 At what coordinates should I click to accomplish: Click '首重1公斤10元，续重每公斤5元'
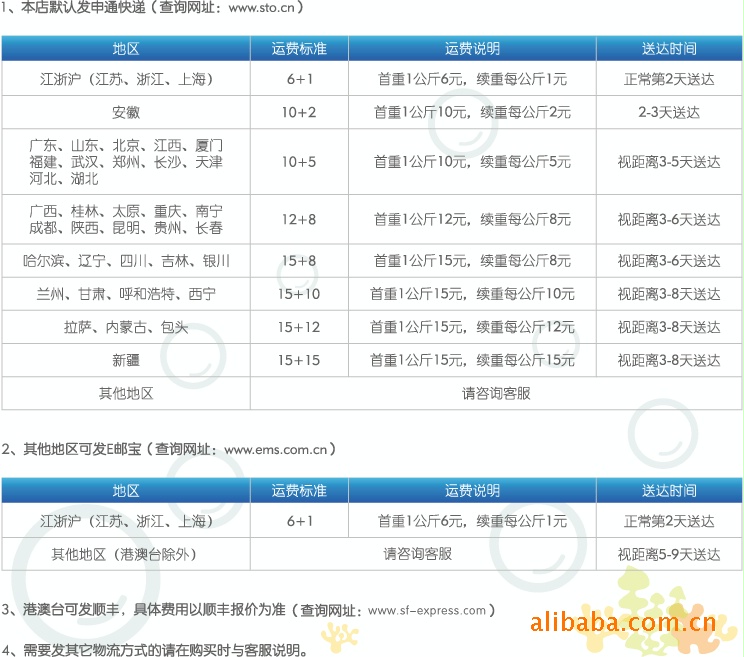[x=472, y=162]
